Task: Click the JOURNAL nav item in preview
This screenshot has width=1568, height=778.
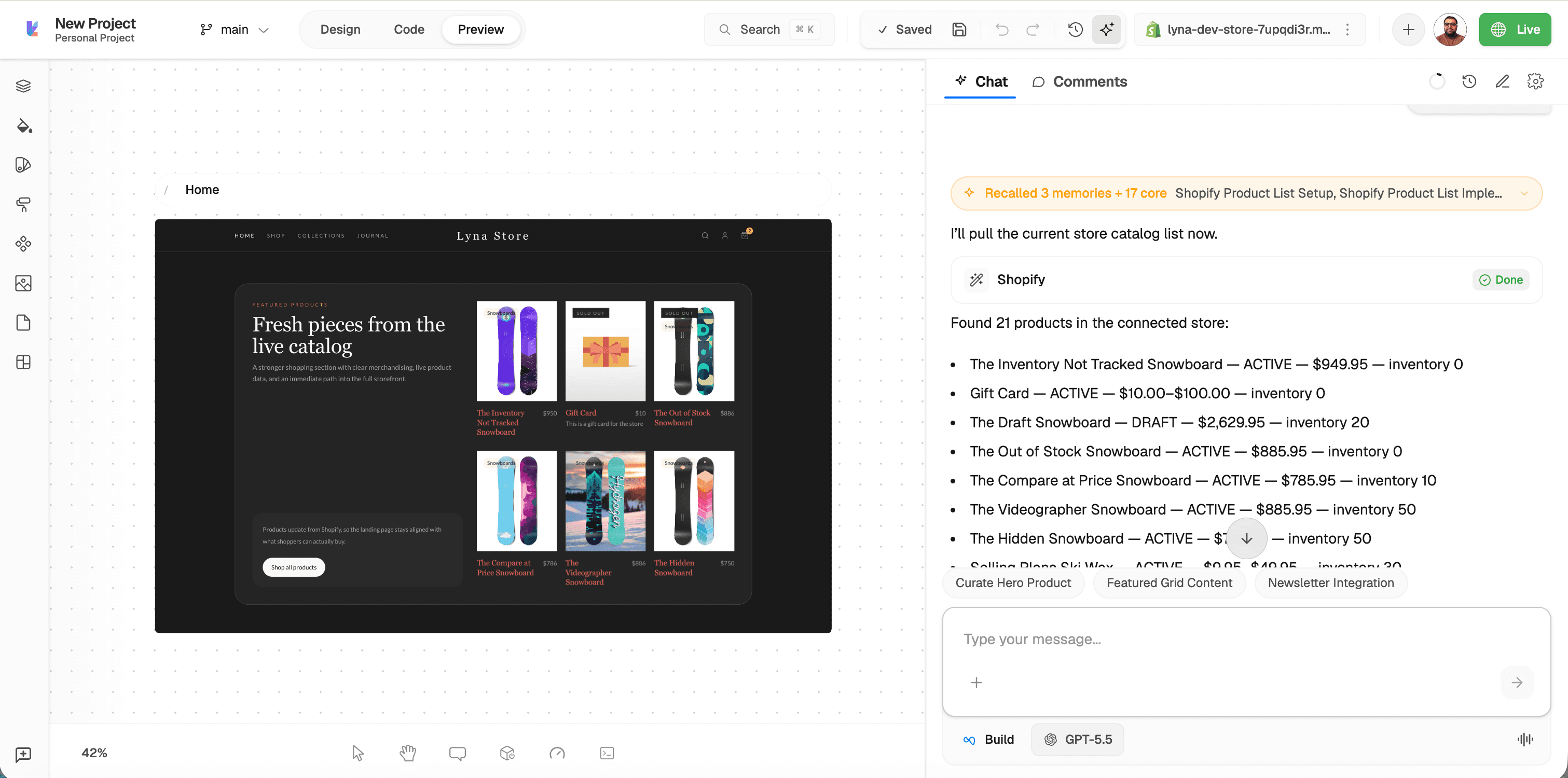Action: pyautogui.click(x=373, y=236)
